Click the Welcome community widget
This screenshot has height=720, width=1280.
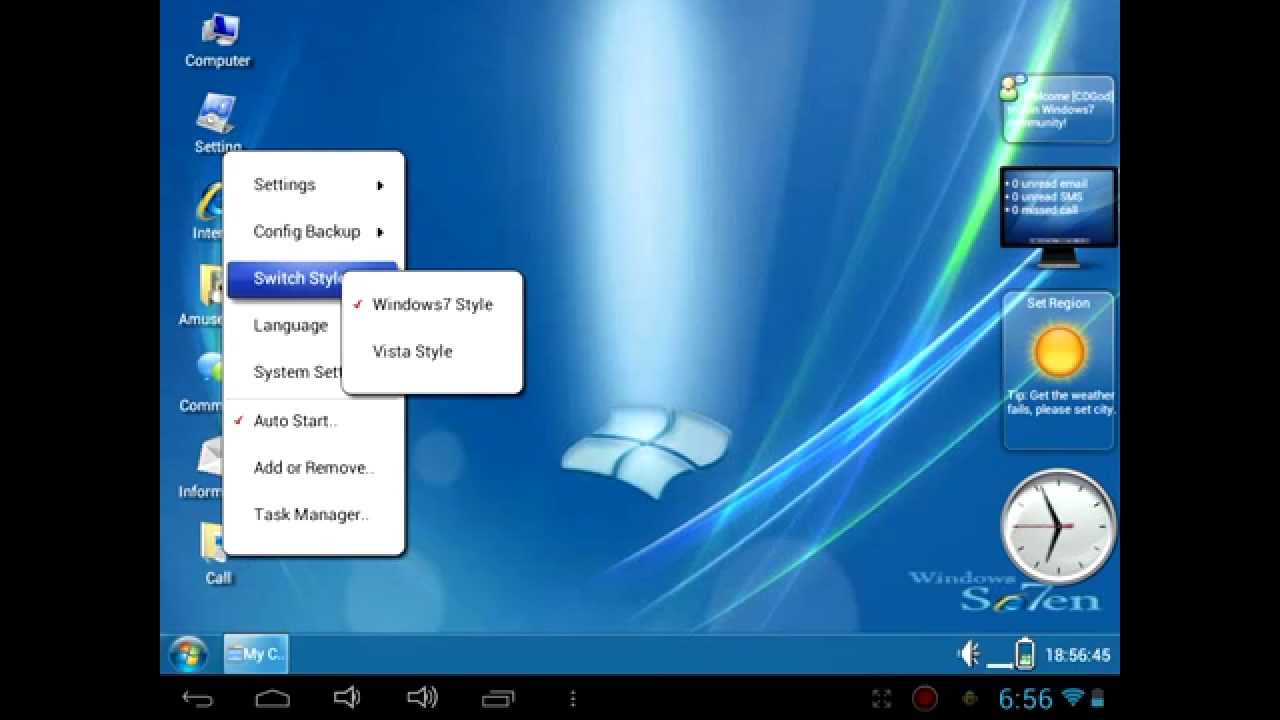point(1058,110)
